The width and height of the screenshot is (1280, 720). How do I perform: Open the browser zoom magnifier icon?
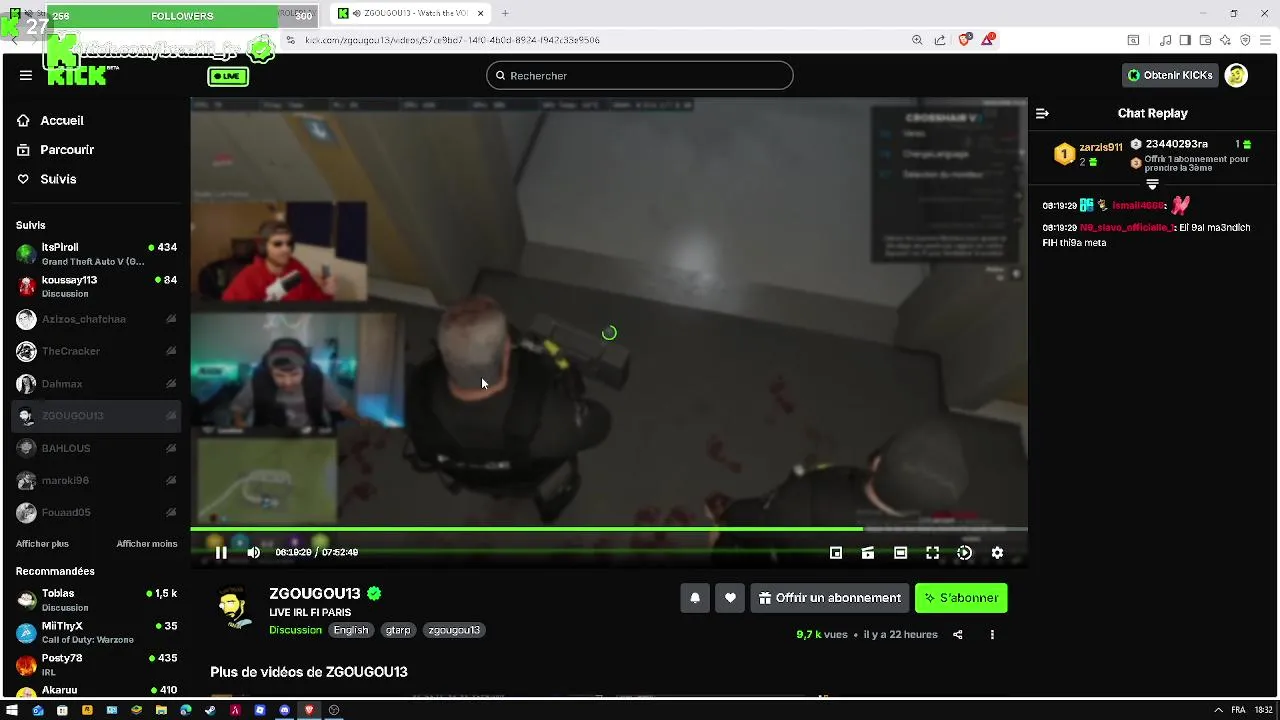pos(917,40)
